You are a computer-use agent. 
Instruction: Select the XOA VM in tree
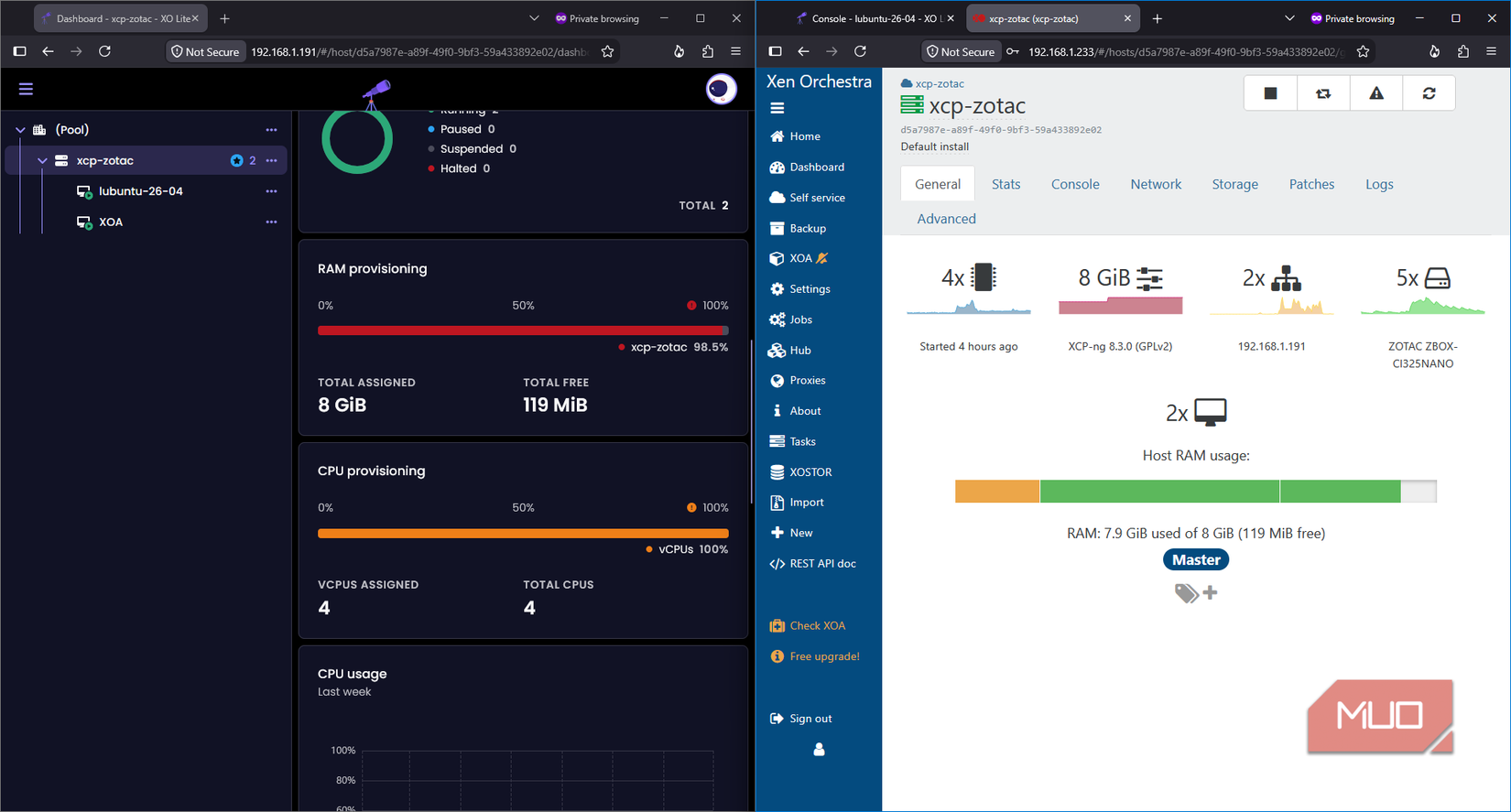click(110, 222)
